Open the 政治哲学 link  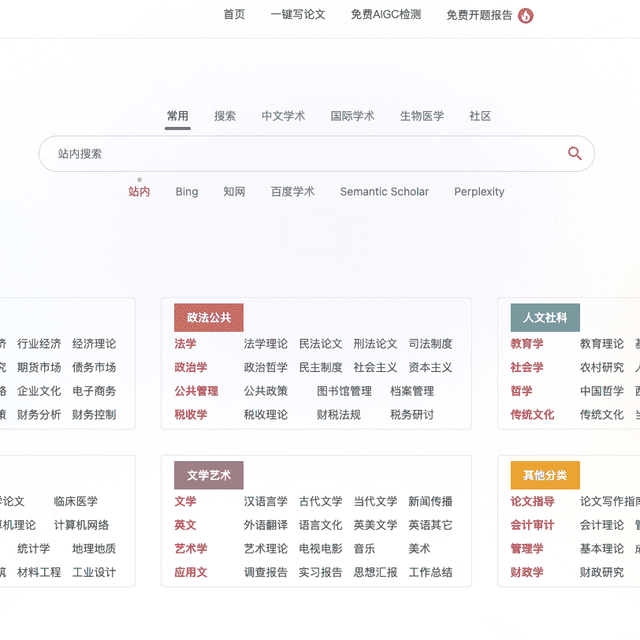click(x=266, y=367)
